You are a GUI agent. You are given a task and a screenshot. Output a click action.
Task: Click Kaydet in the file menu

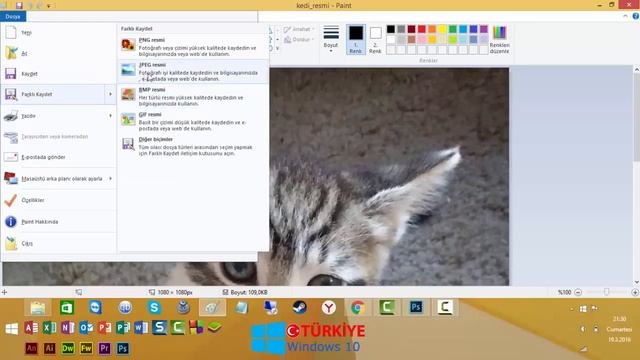click(58, 74)
